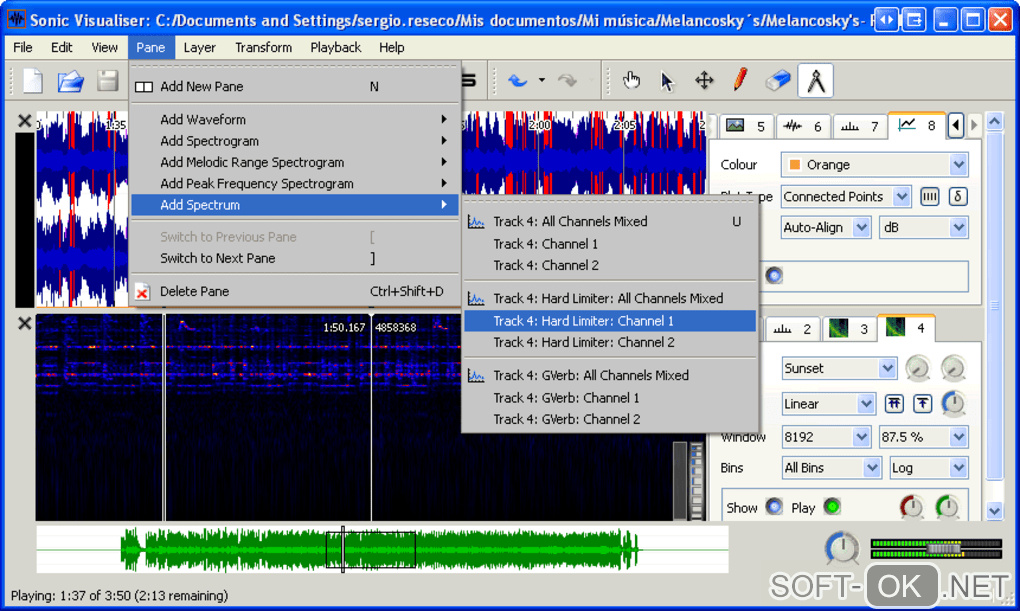
Task: Click the Measure compass tool
Action: click(x=816, y=80)
